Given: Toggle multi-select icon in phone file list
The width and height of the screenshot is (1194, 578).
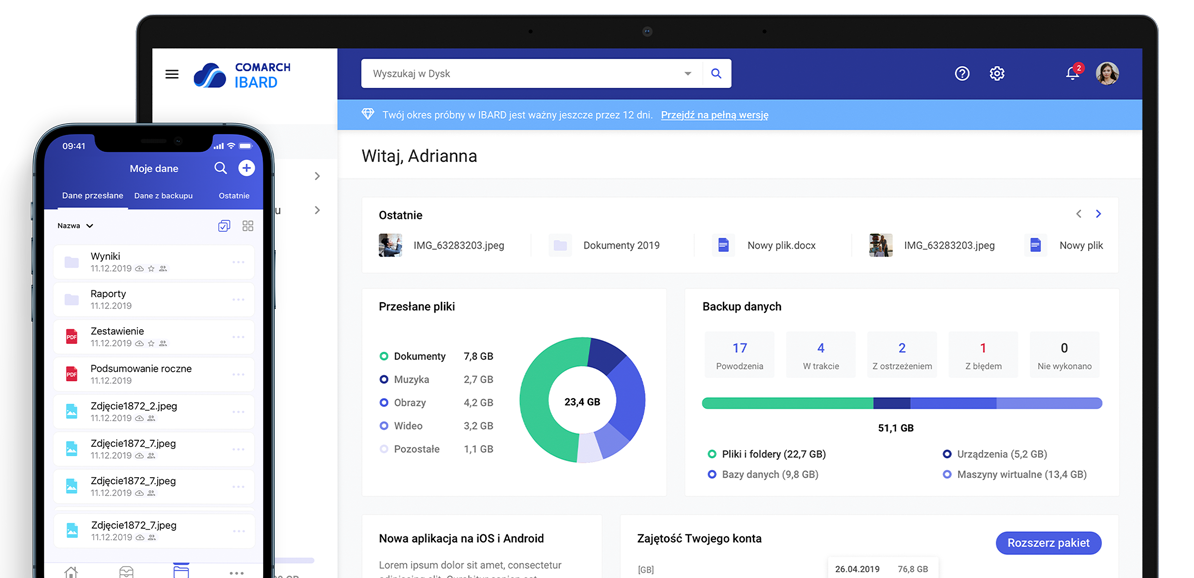Looking at the screenshot, I should click(224, 226).
